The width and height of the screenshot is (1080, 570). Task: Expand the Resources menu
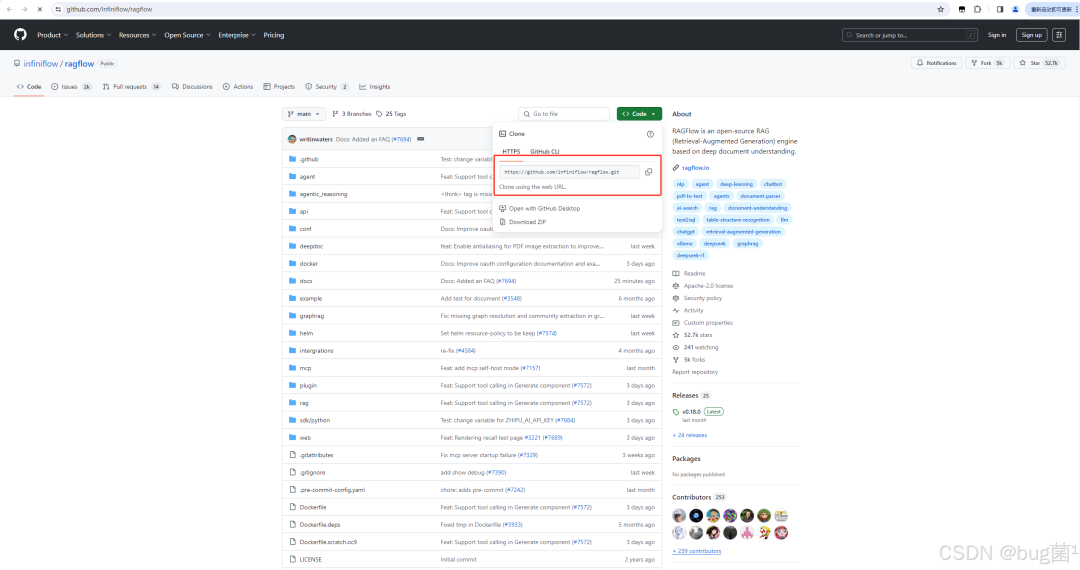point(137,35)
